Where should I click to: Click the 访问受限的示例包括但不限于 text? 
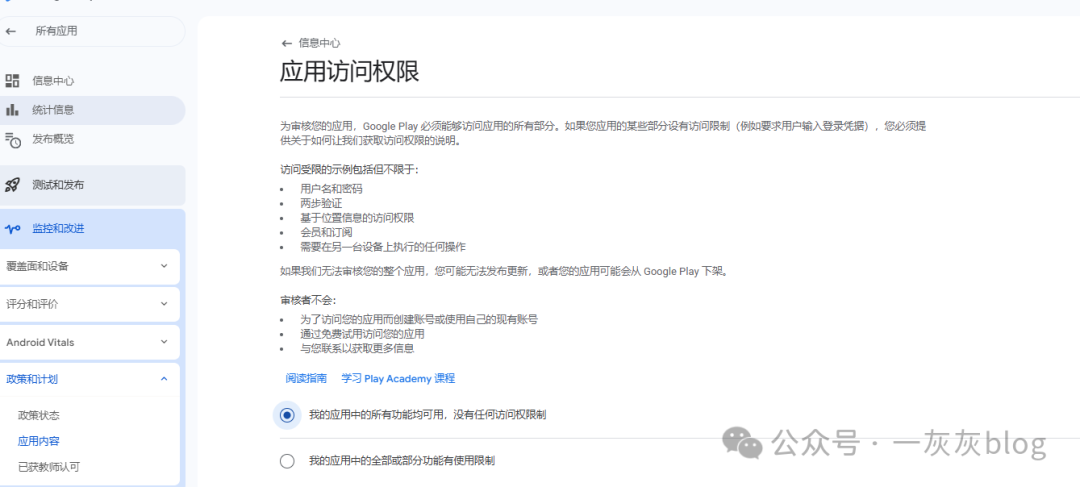point(349,169)
